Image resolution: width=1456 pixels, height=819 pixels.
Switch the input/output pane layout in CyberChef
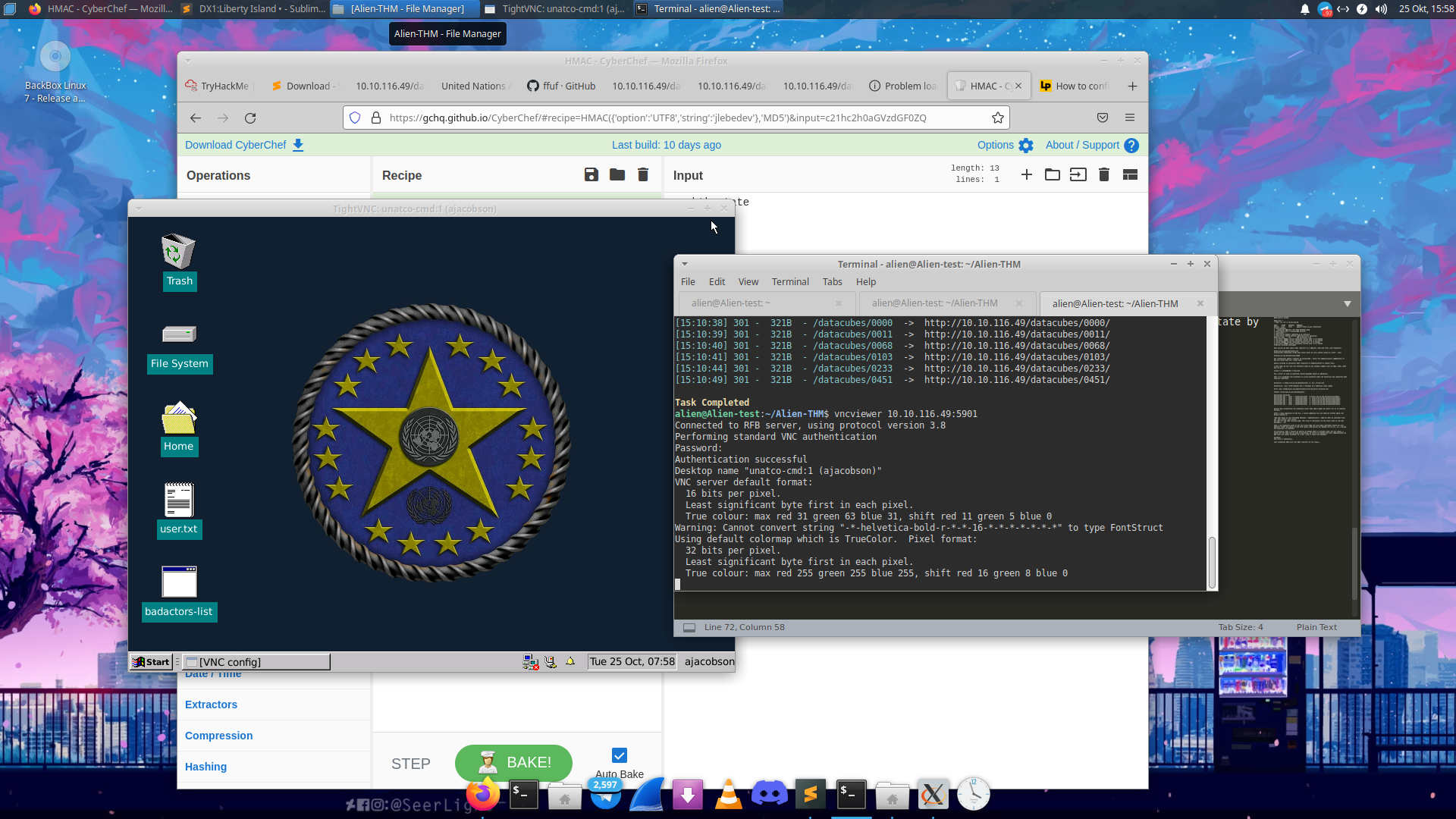(x=1129, y=174)
